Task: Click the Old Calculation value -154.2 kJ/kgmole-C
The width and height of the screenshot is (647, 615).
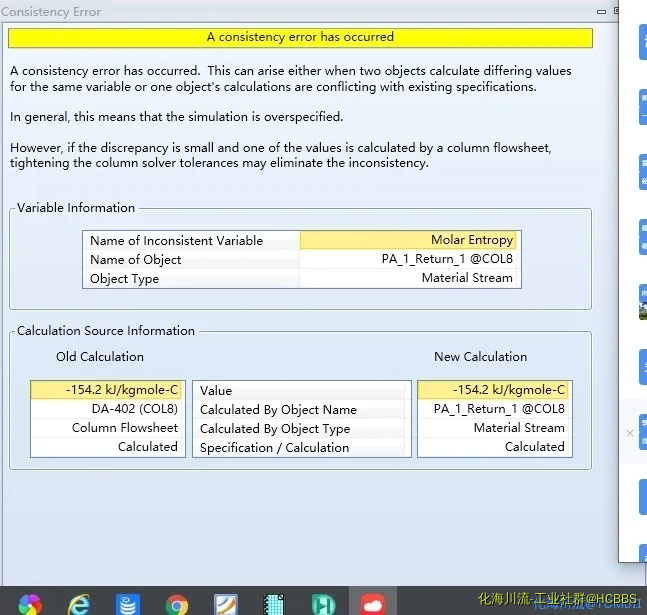Action: click(107, 390)
